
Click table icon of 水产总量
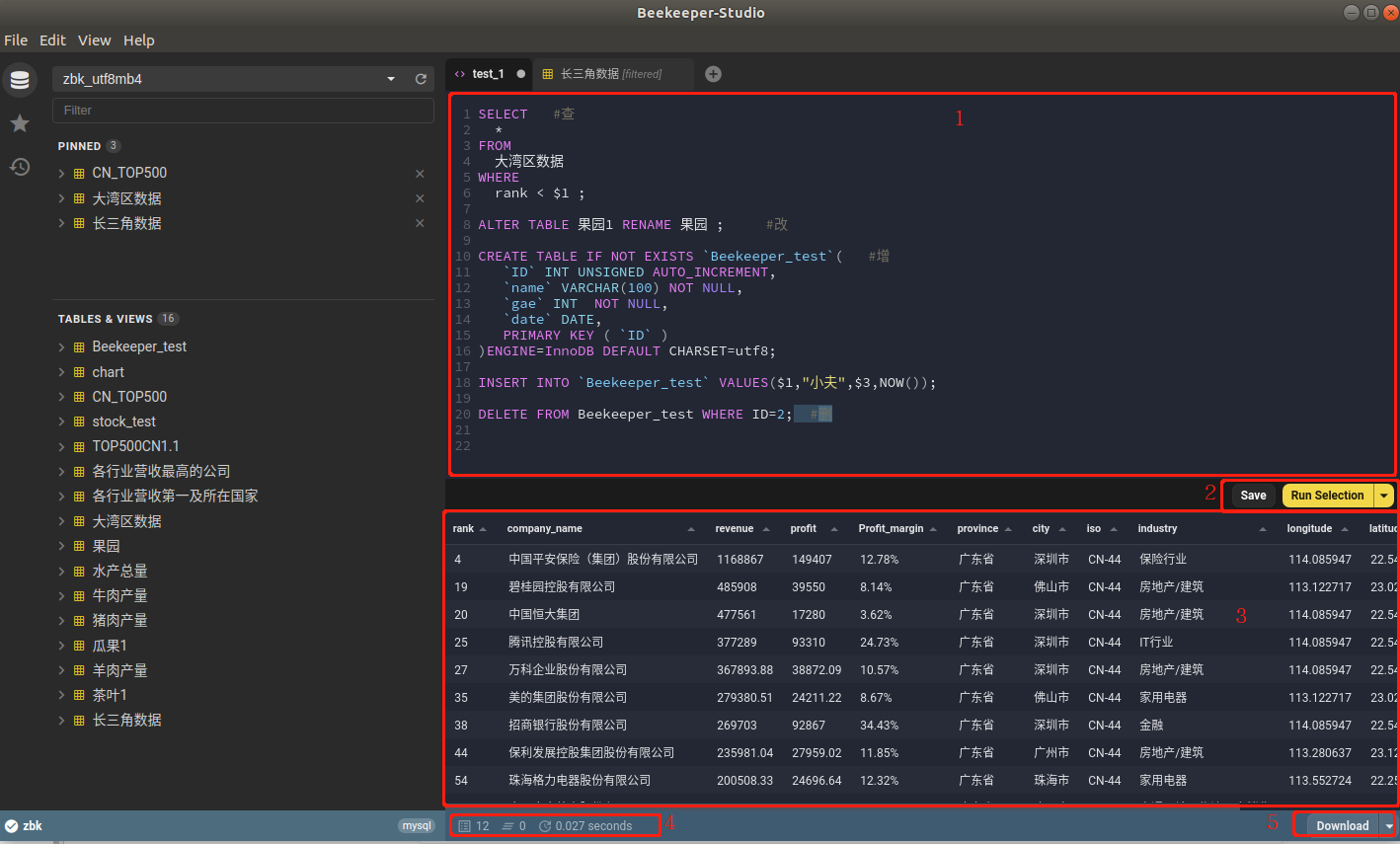[x=79, y=571]
